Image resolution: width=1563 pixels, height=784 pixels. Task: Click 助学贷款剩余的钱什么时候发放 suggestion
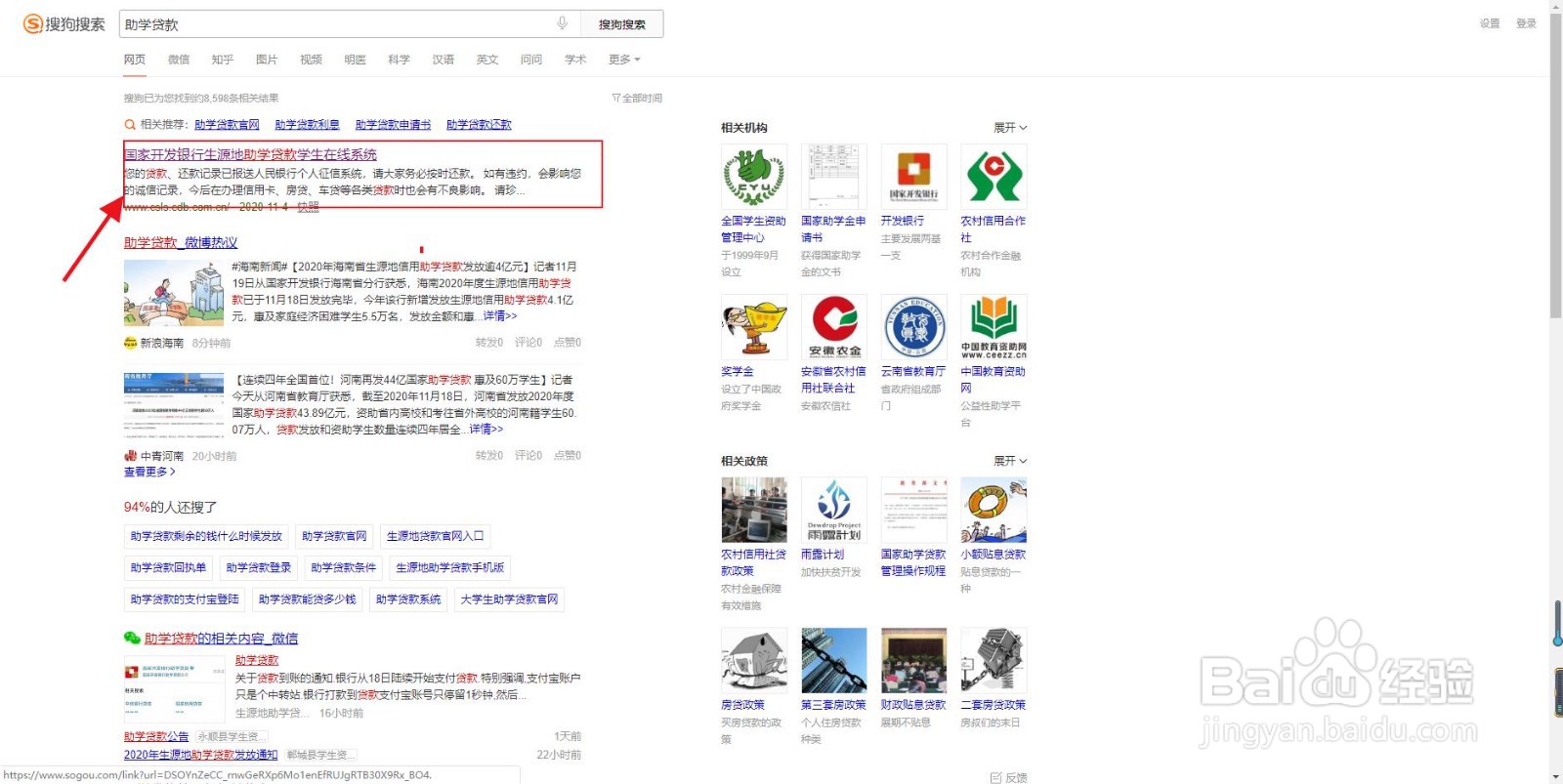[206, 536]
